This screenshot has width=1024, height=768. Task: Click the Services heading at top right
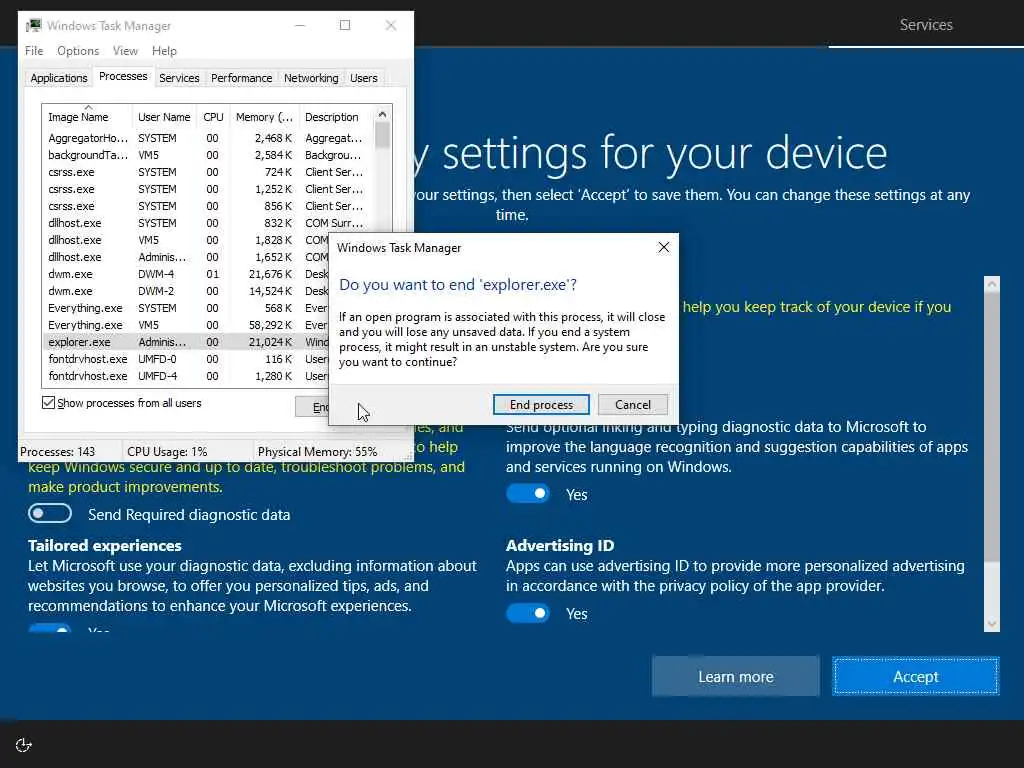[925, 25]
